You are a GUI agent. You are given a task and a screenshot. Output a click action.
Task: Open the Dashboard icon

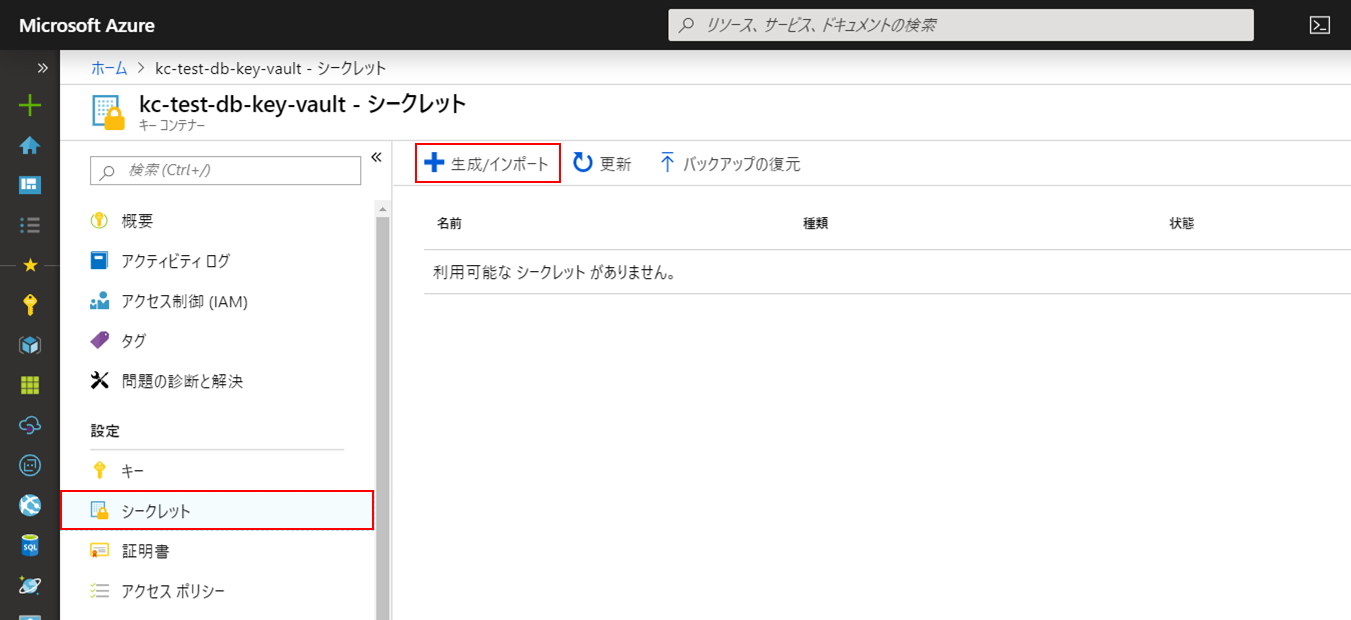(x=30, y=184)
